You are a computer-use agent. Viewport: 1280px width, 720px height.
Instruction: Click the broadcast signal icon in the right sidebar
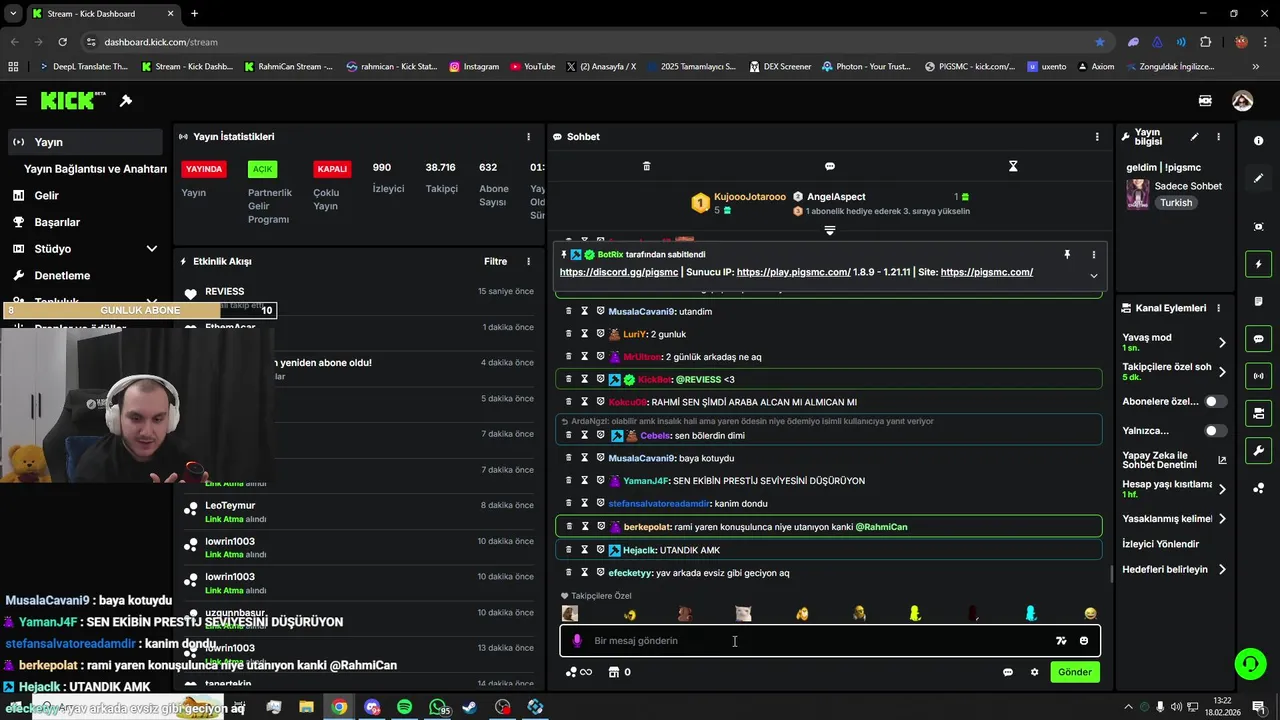click(x=1258, y=376)
